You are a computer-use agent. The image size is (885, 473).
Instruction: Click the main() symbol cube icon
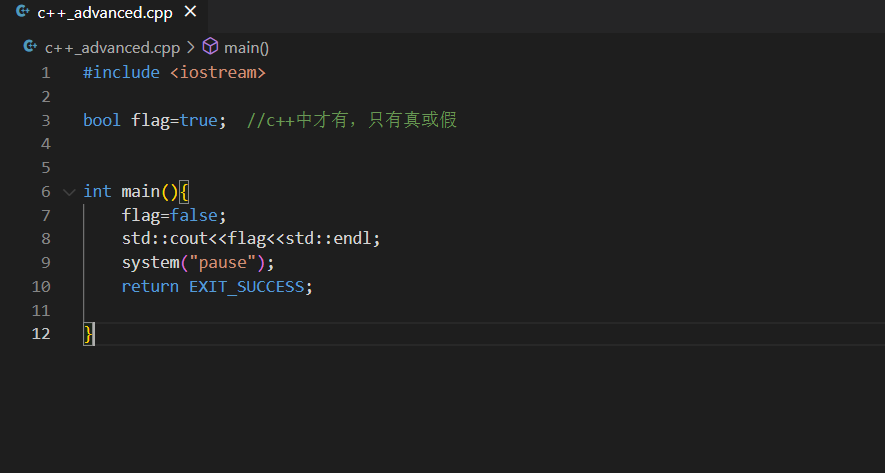tap(210, 47)
